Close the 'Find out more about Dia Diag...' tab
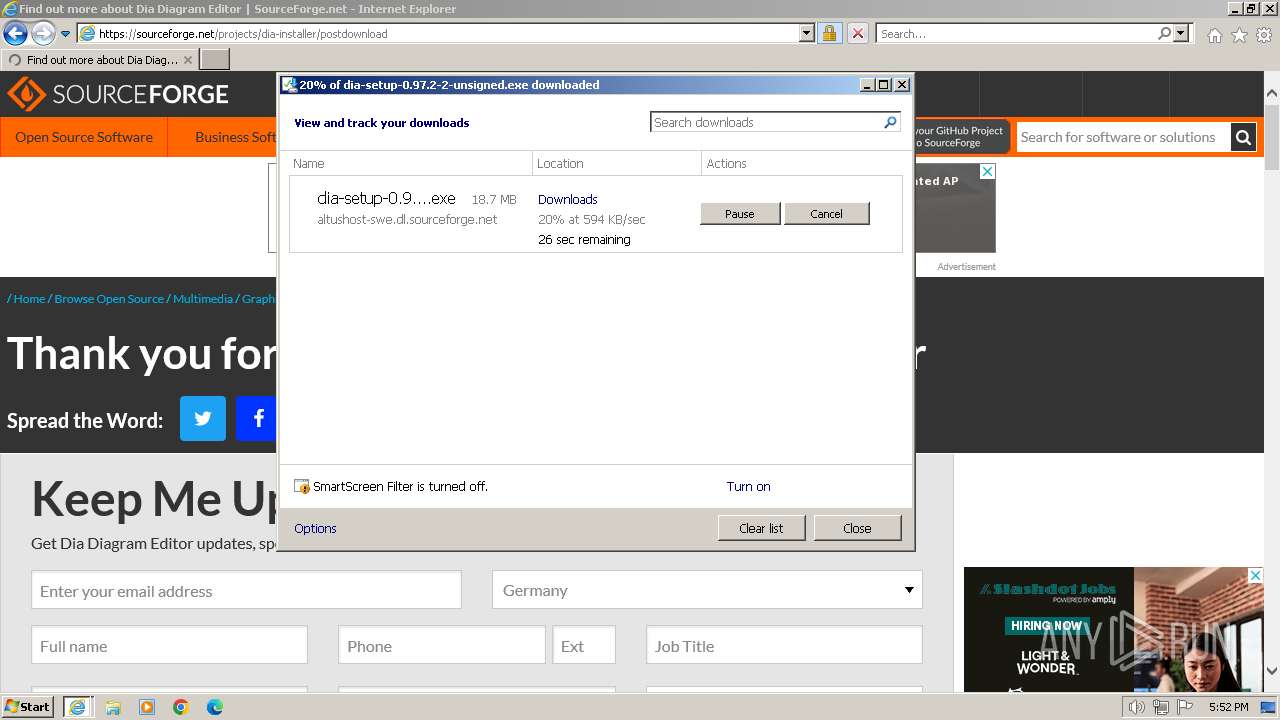The width and height of the screenshot is (1280, 720). (188, 60)
